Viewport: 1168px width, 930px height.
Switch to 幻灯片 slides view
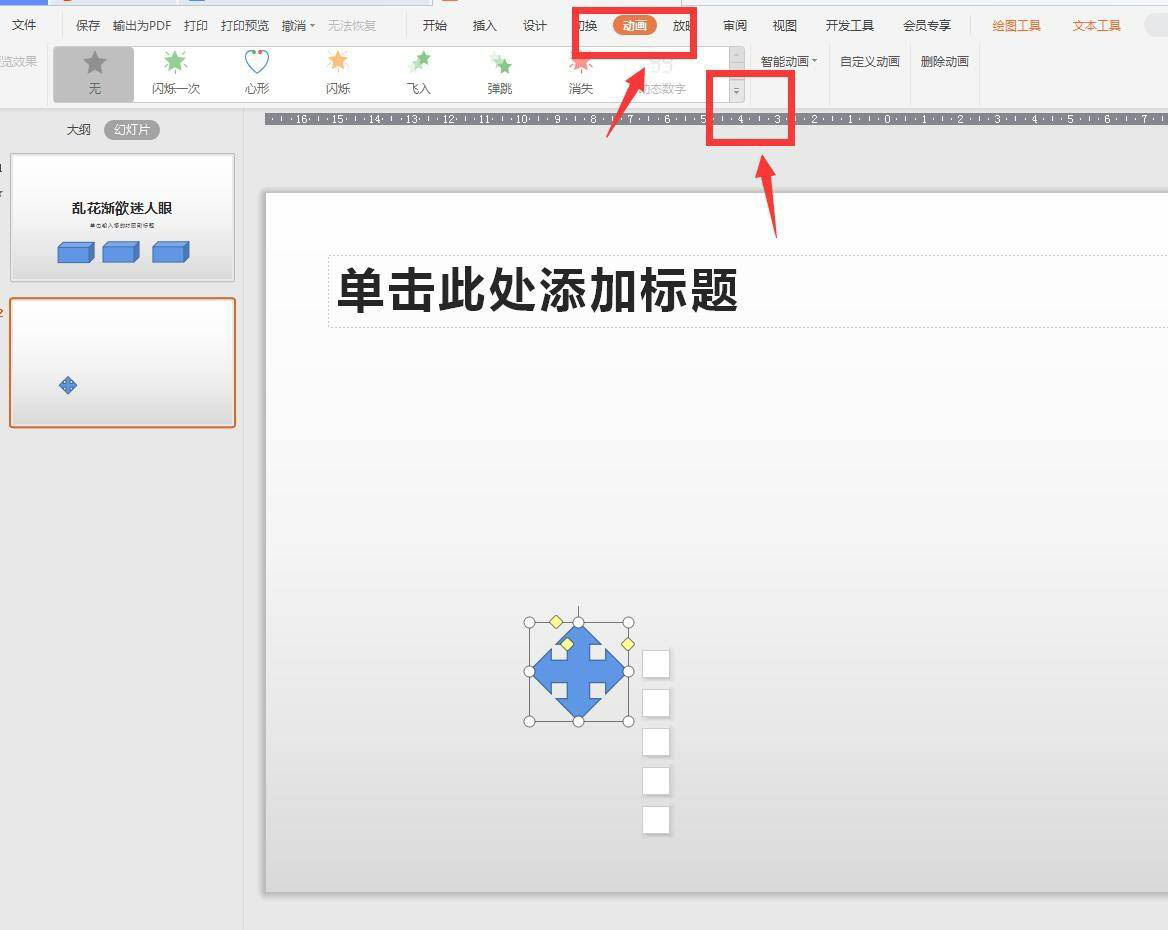(132, 130)
